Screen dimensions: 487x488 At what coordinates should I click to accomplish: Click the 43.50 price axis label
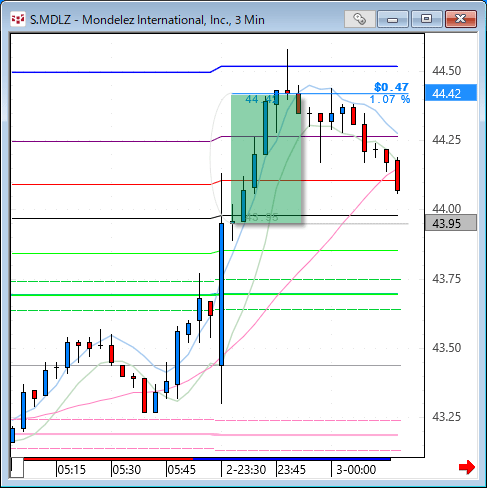tap(446, 348)
